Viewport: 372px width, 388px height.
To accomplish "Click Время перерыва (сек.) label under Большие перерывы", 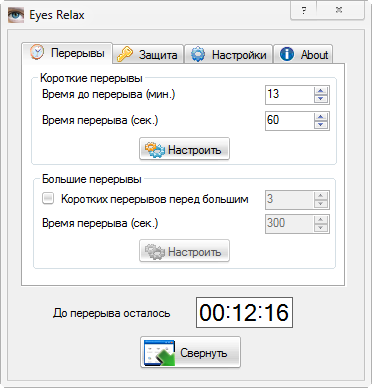I will [100, 223].
